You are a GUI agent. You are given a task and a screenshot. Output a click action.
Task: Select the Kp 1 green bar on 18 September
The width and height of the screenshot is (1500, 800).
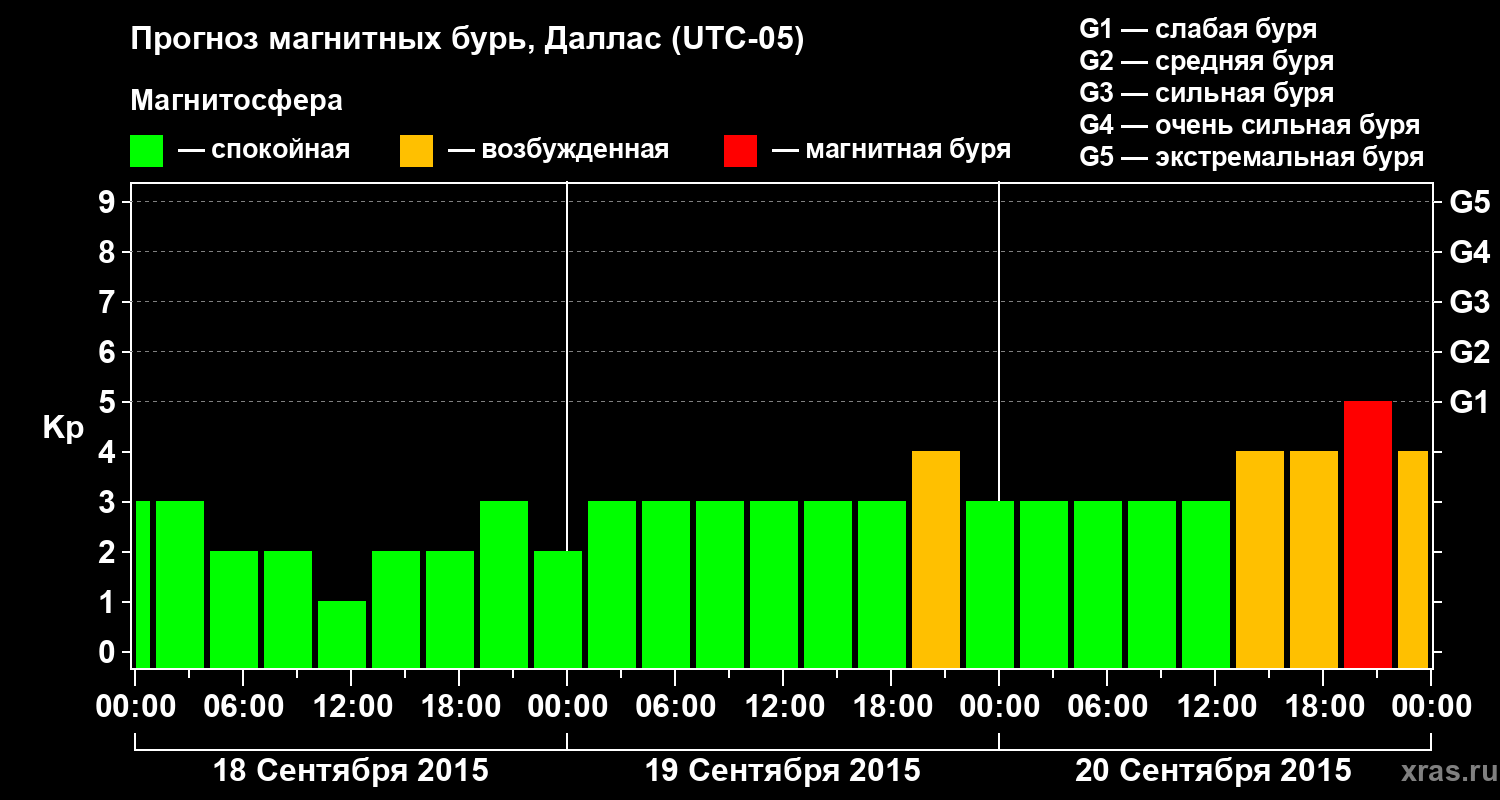342,634
